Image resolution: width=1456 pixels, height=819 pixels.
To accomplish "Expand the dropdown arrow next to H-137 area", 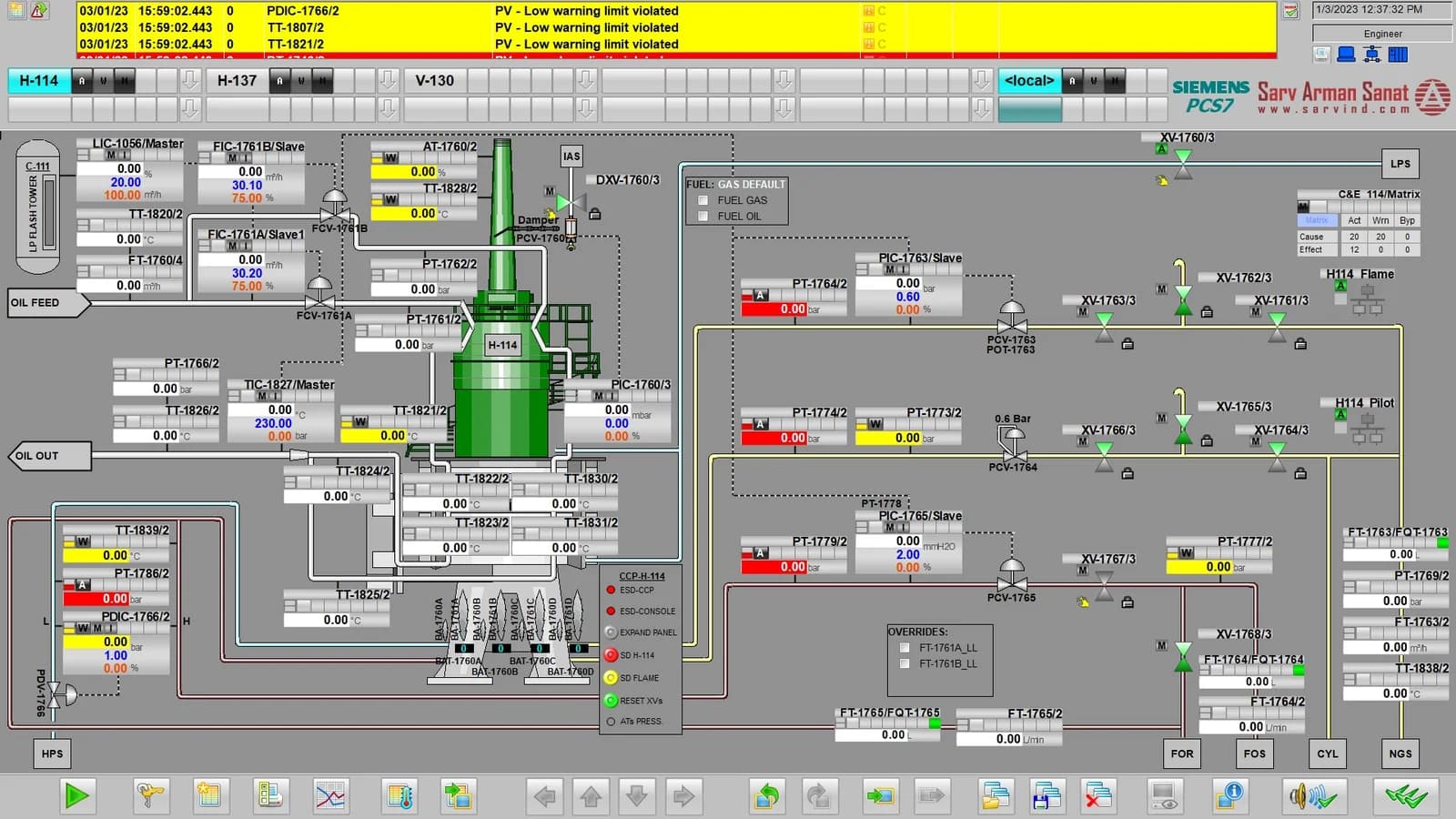I will point(388,80).
